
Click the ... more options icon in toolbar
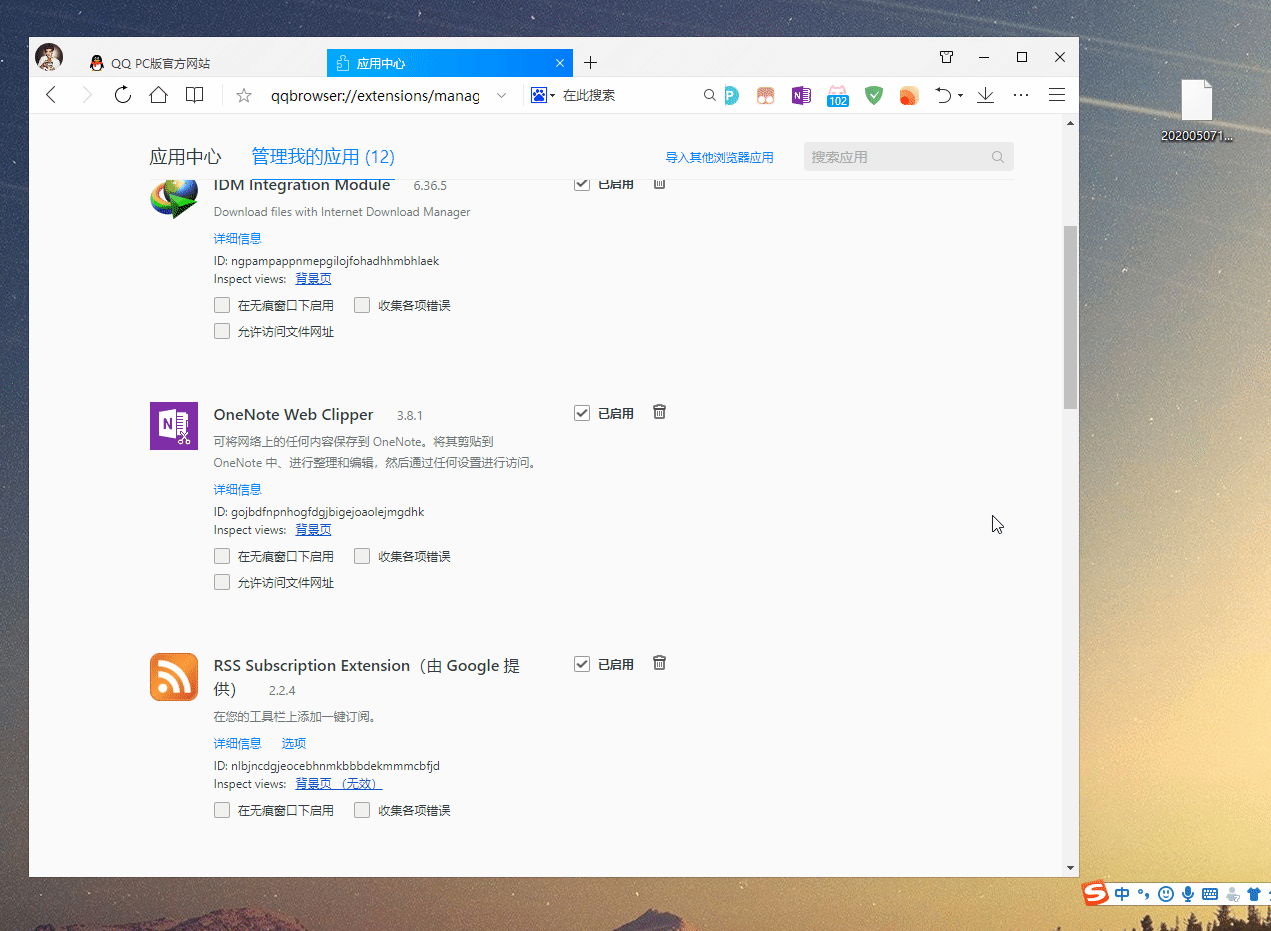pos(1020,95)
